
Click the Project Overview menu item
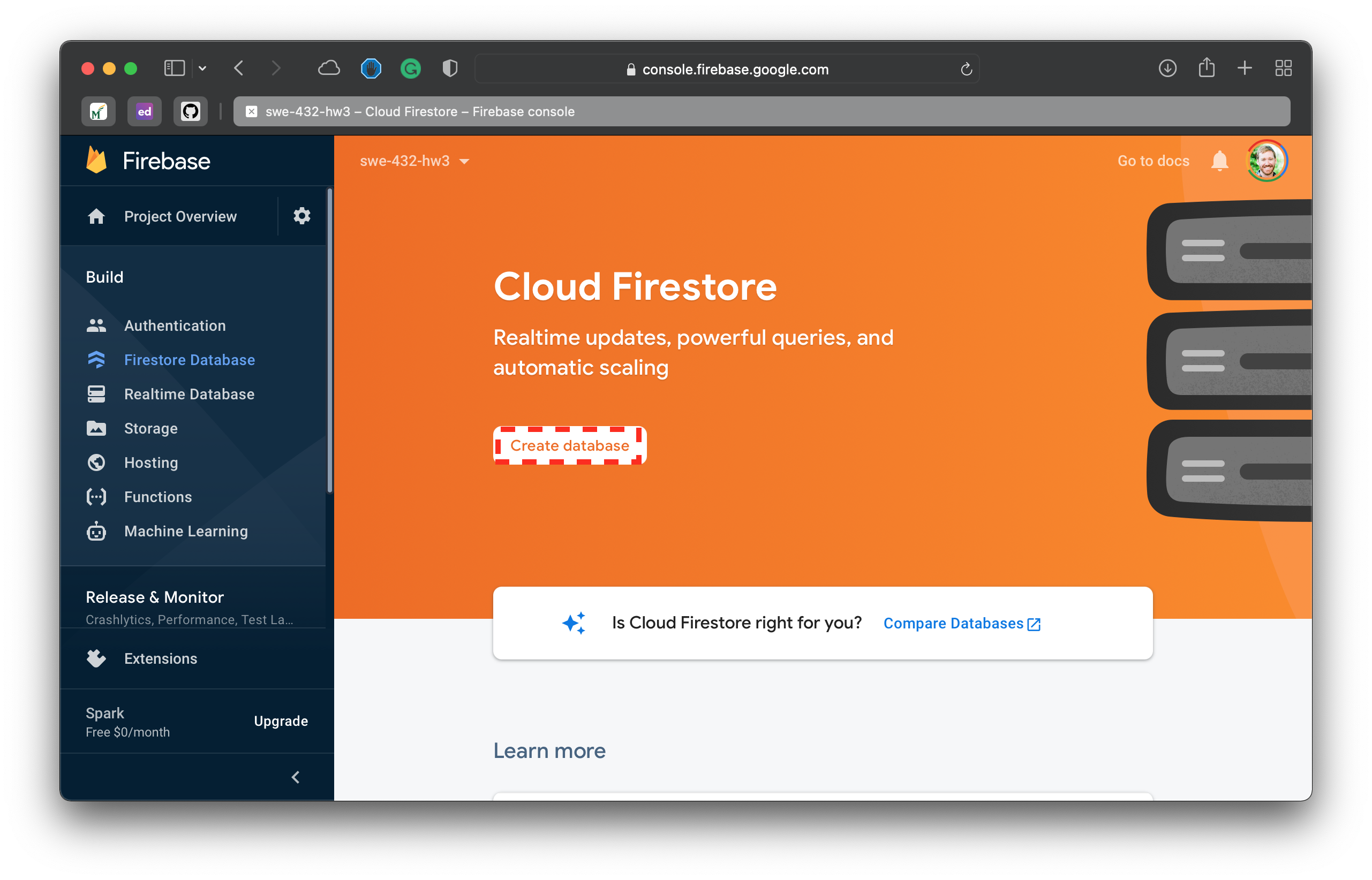181,216
